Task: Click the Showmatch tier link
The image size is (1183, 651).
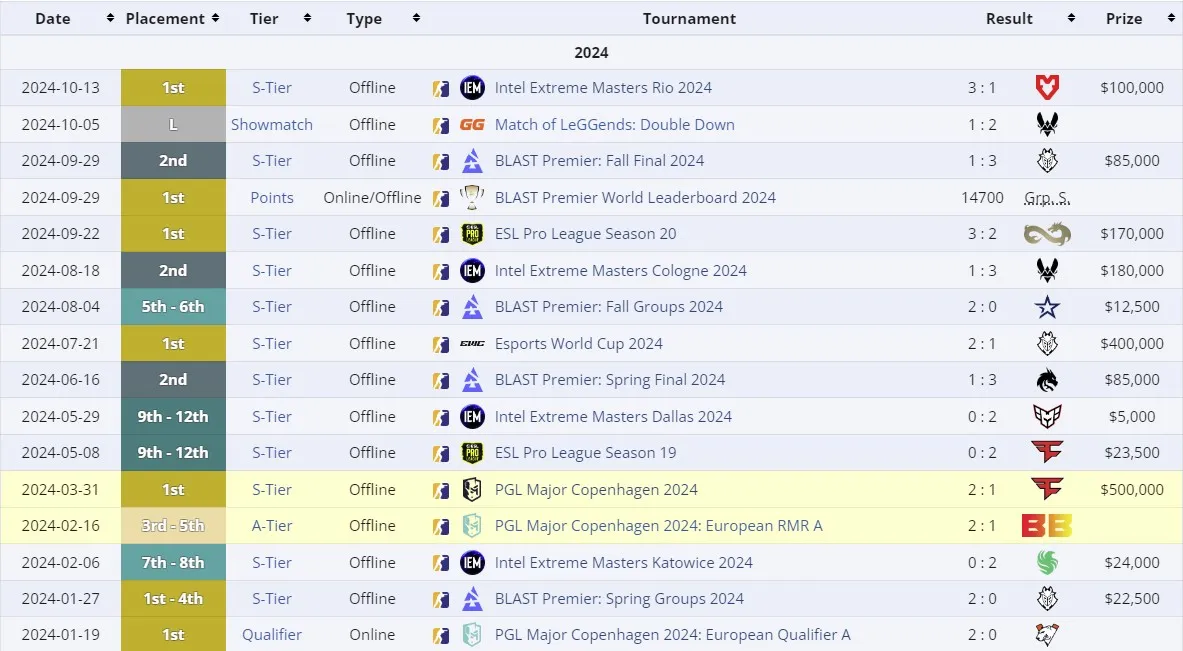Action: [272, 124]
